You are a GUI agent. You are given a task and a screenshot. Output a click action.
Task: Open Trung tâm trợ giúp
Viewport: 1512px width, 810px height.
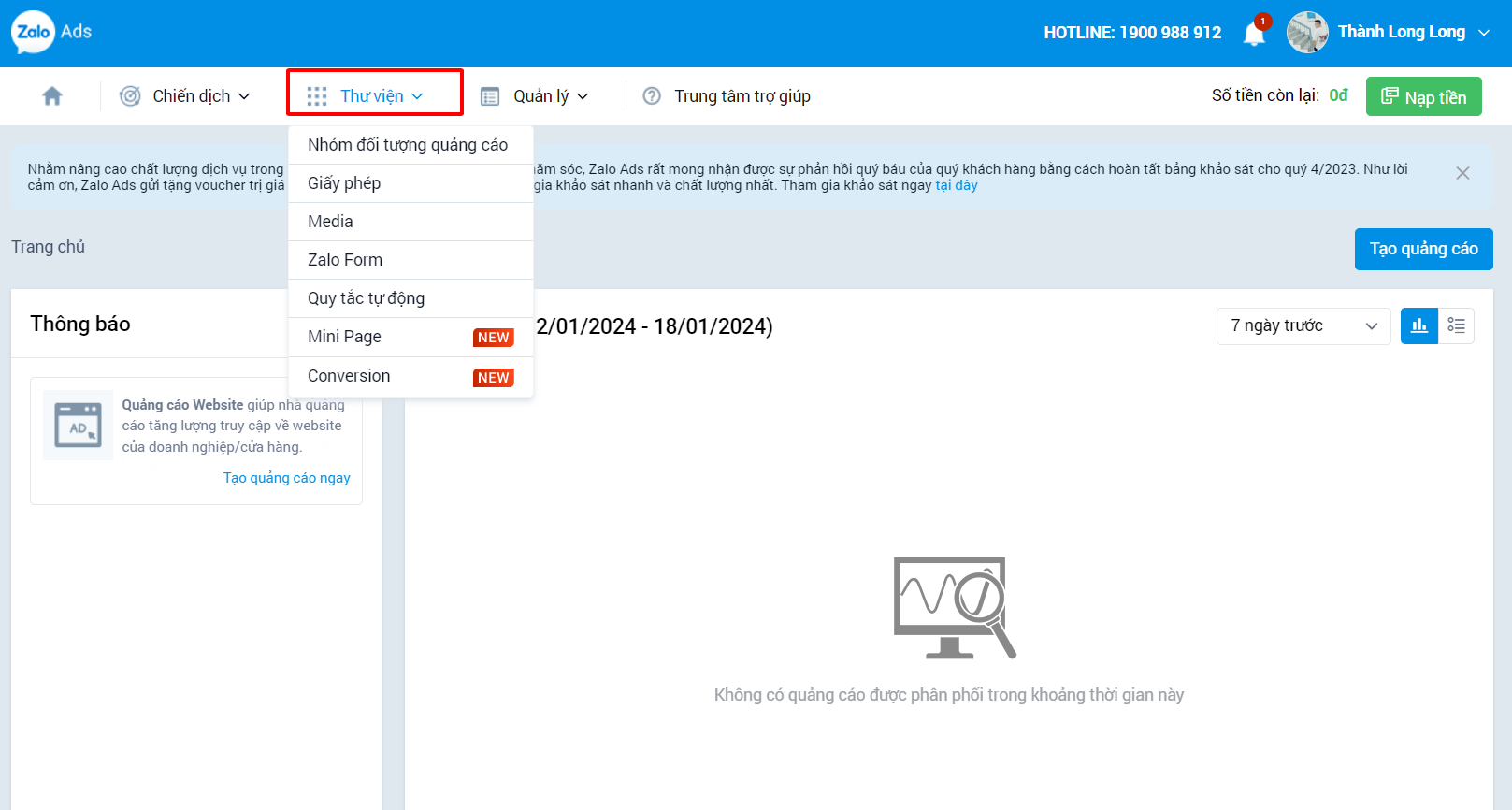742,96
